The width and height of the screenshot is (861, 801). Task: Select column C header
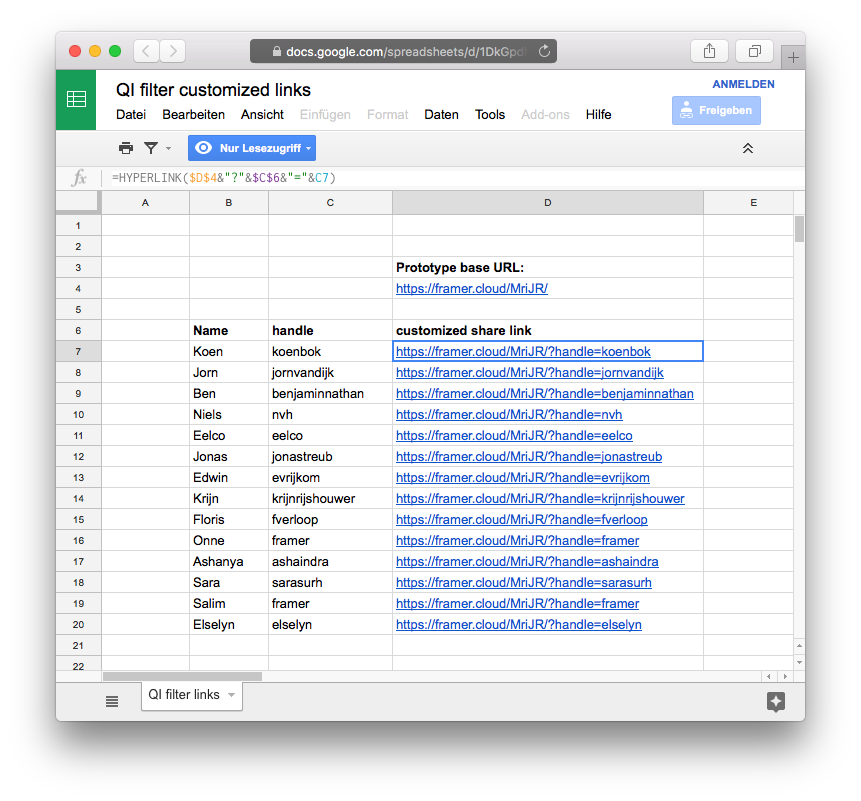331,203
